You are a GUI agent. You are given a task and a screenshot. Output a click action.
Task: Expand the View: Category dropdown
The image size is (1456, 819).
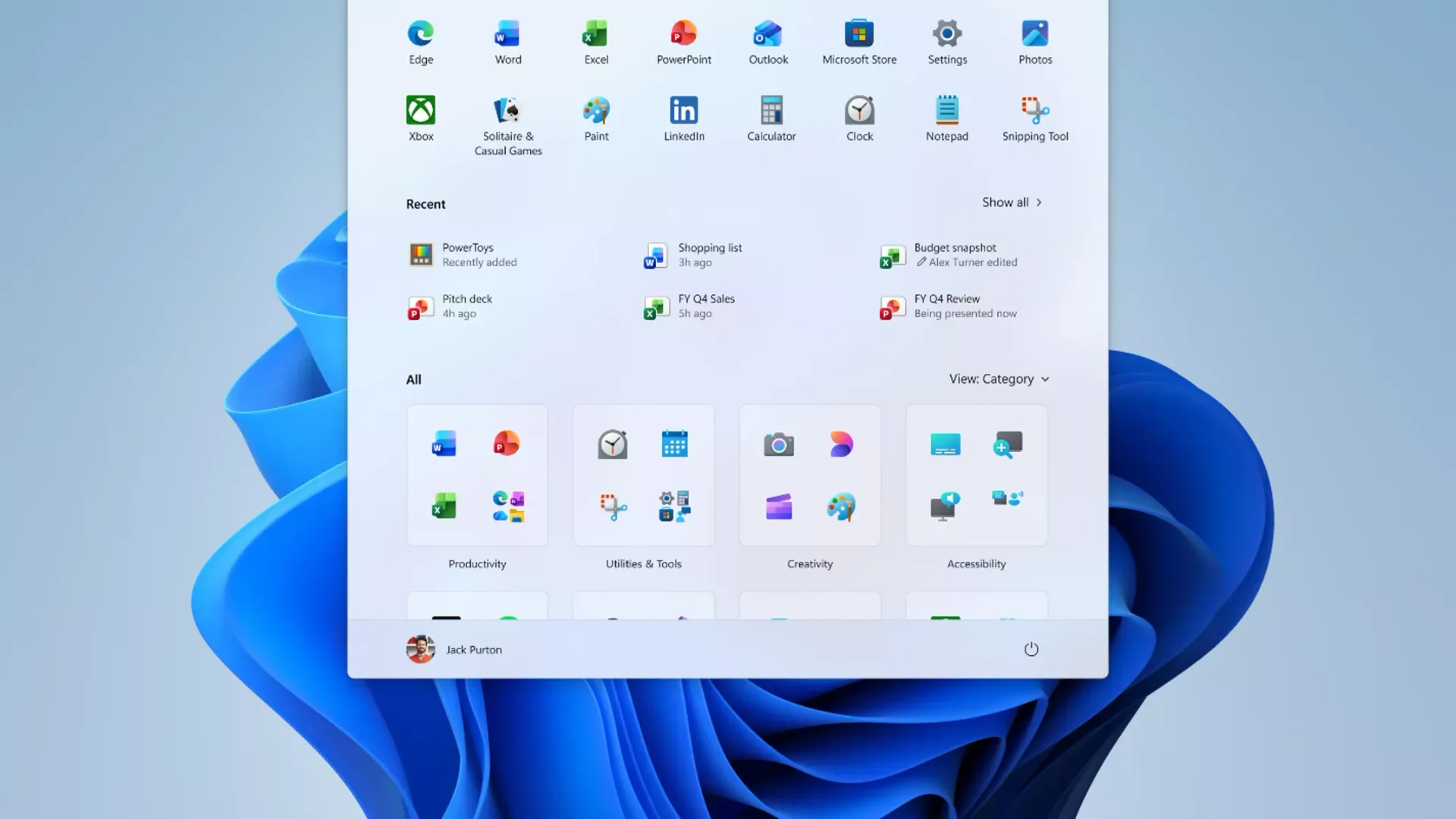coord(999,379)
